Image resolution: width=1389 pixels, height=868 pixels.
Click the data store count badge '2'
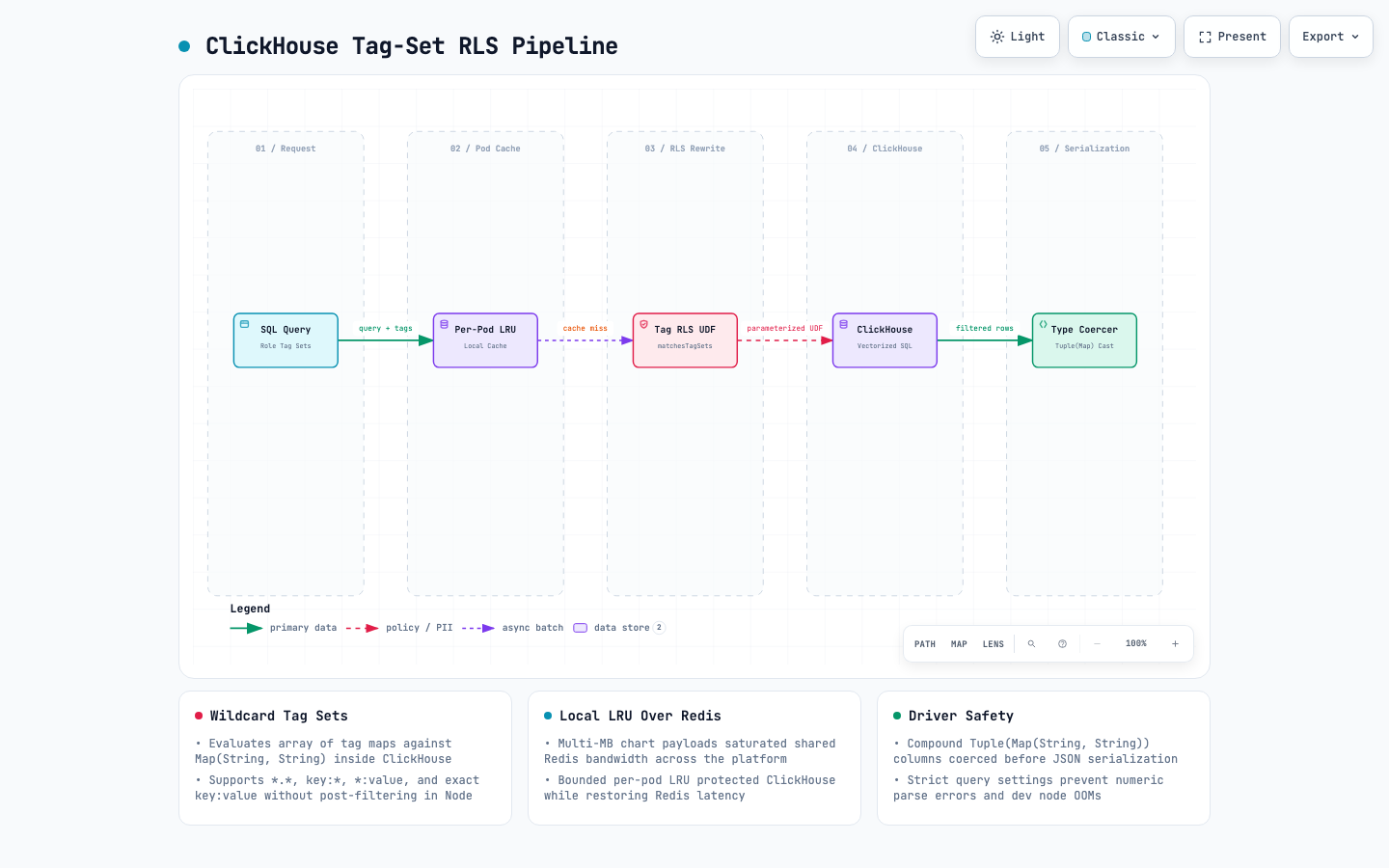(659, 628)
